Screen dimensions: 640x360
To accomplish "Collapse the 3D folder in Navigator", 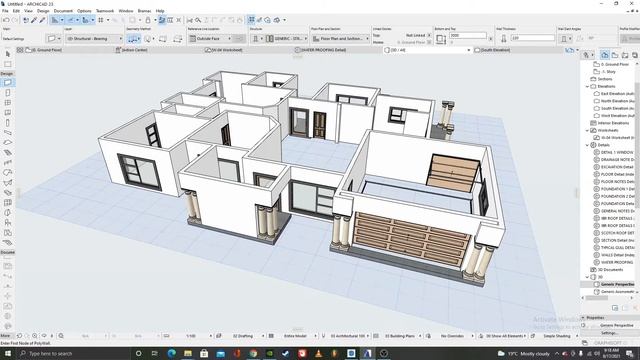I will [x=587, y=277].
